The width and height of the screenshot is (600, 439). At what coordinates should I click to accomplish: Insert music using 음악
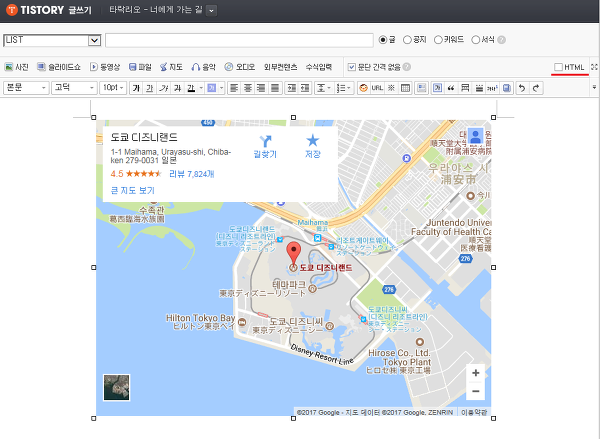204,67
